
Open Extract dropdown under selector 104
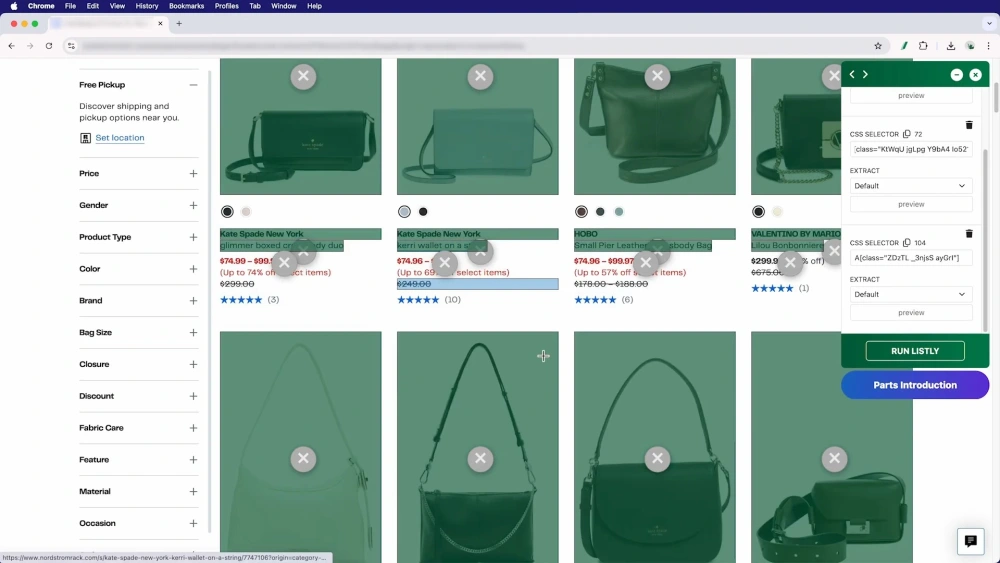[911, 294]
